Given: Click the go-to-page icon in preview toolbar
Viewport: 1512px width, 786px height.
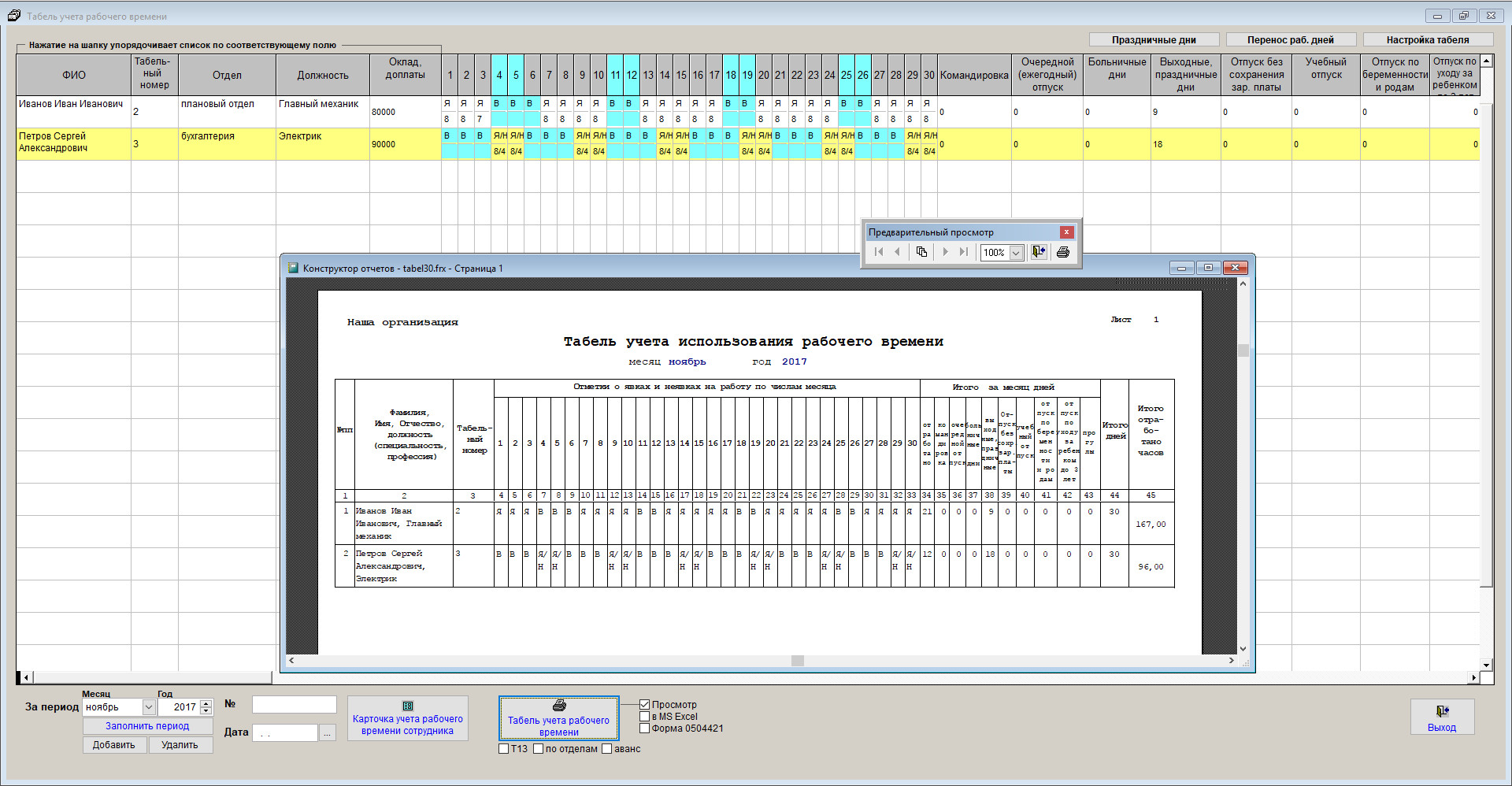Looking at the screenshot, I should tap(921, 252).
